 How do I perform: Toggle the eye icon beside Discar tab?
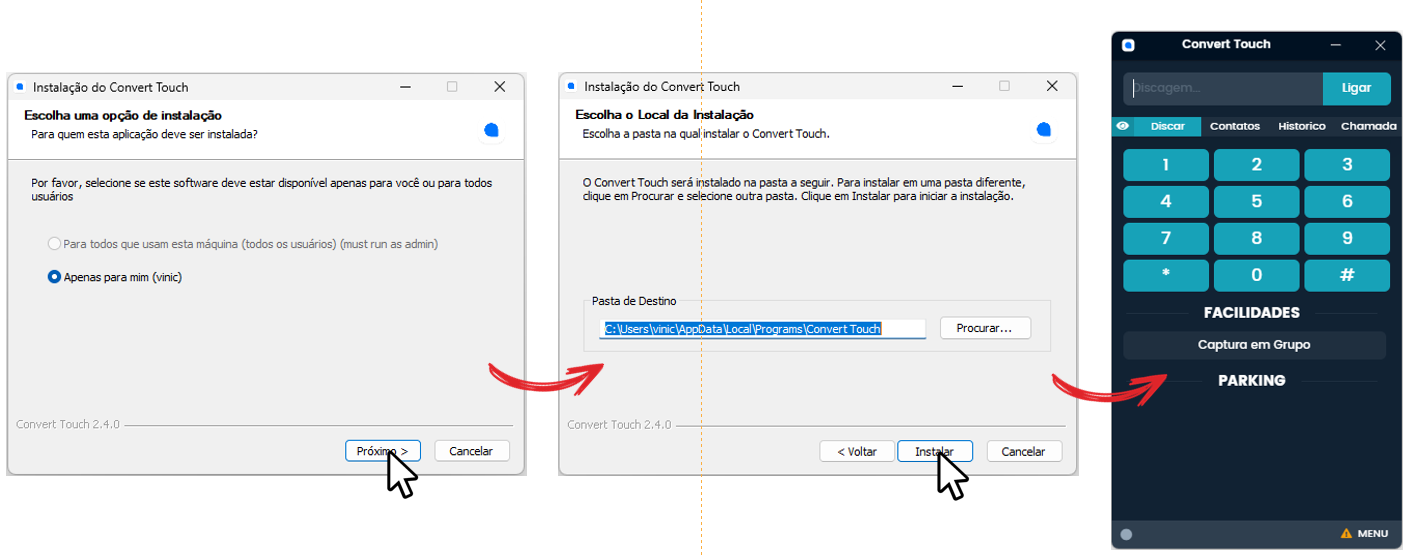point(1123,126)
